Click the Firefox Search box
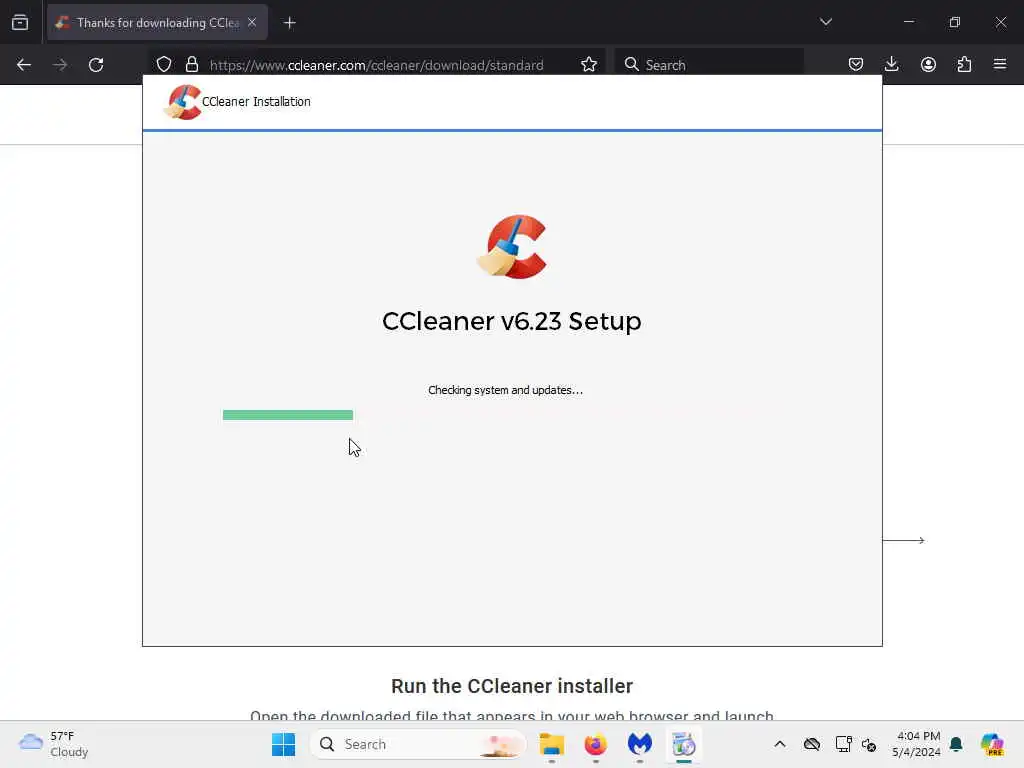1024x768 pixels. [709, 65]
